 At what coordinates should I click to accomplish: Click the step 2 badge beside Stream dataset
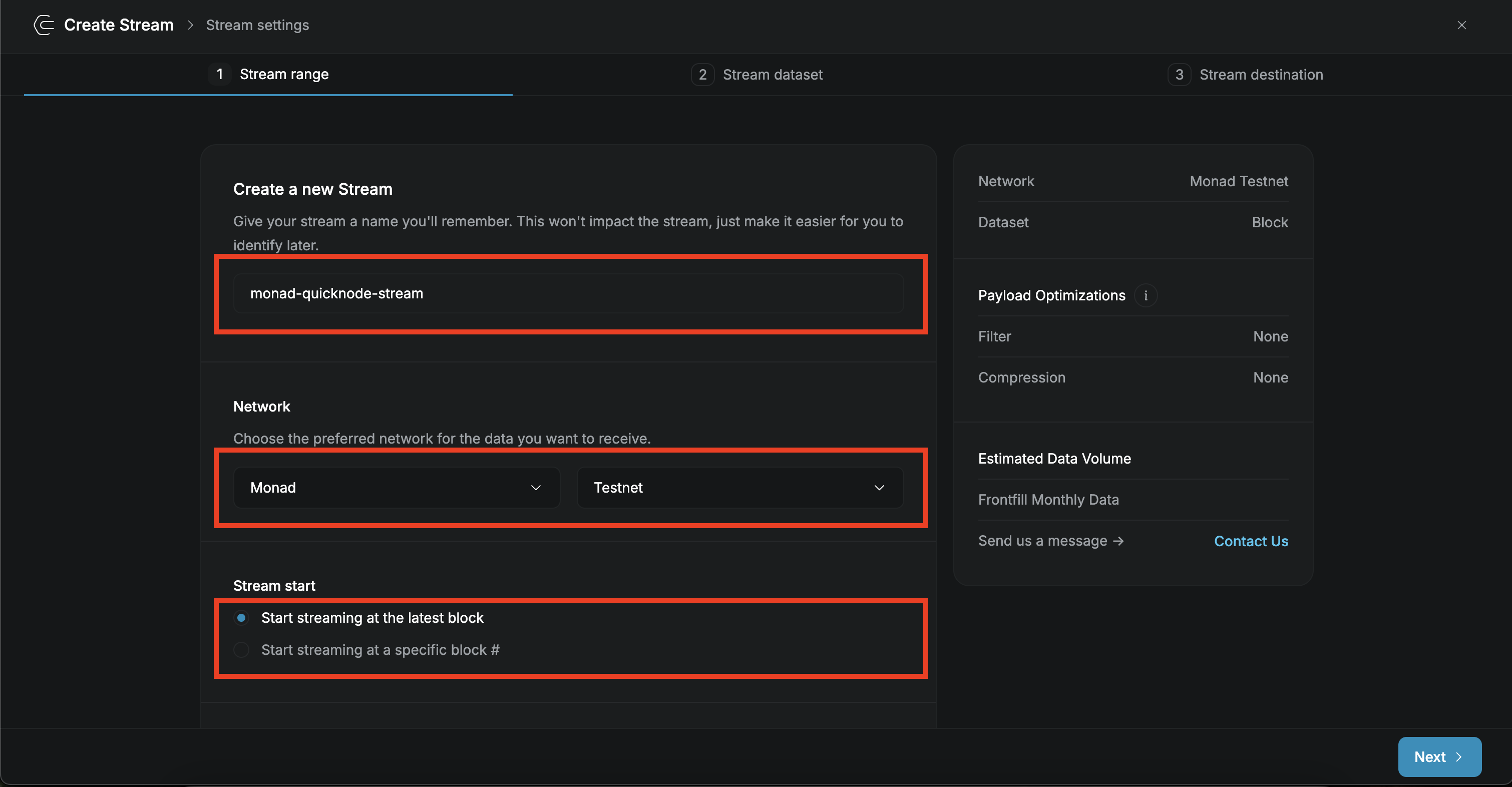tap(702, 74)
